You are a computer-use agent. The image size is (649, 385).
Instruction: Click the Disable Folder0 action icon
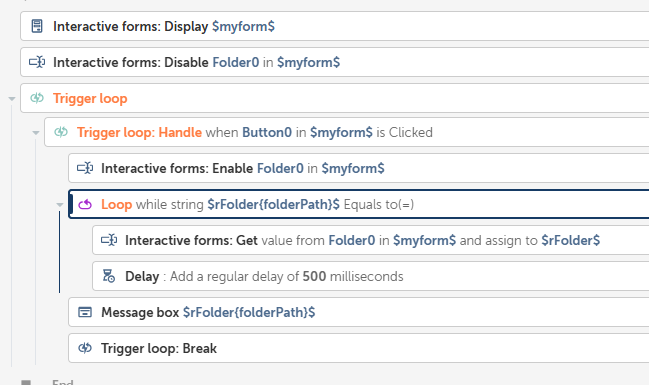[x=37, y=62]
